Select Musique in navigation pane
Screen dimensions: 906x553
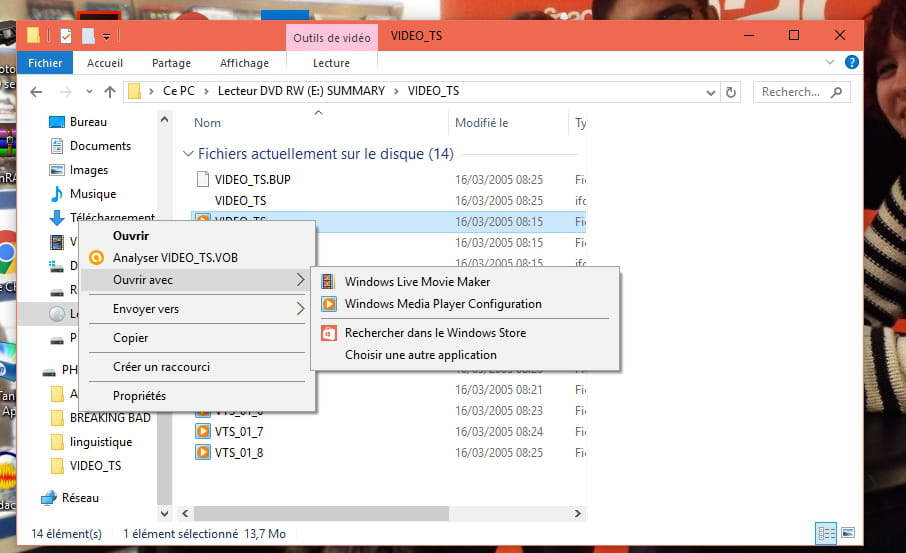(92, 194)
